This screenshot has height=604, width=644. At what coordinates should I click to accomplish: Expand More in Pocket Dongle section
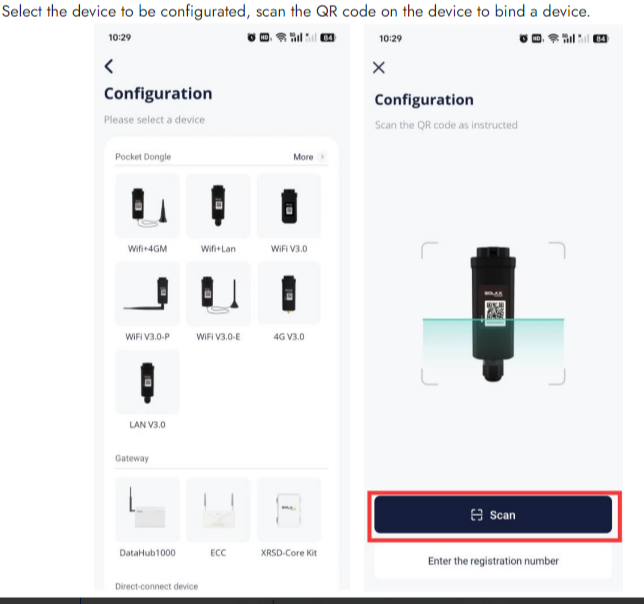(303, 157)
